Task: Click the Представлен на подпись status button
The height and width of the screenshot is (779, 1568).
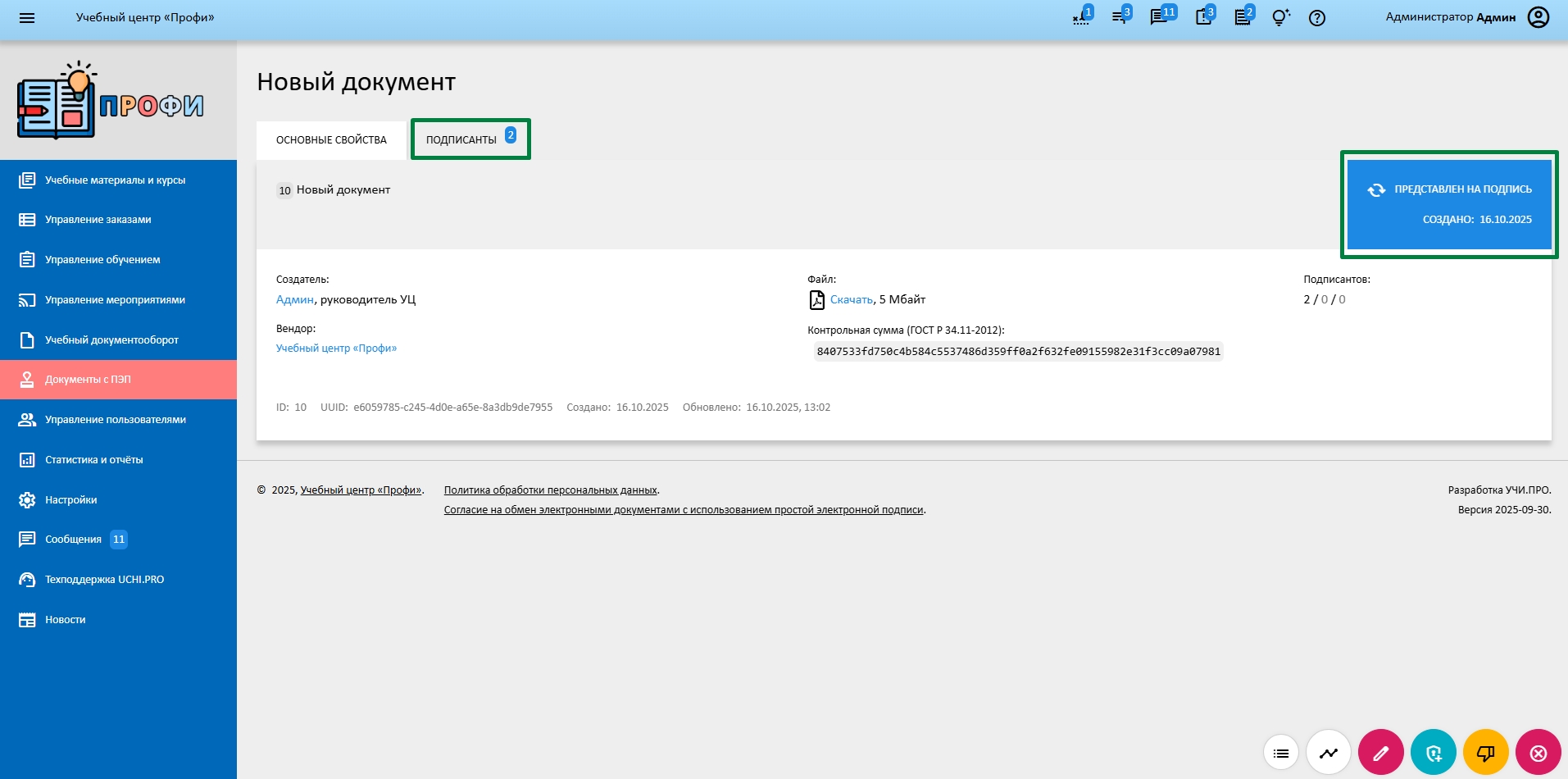Action: [x=1449, y=204]
